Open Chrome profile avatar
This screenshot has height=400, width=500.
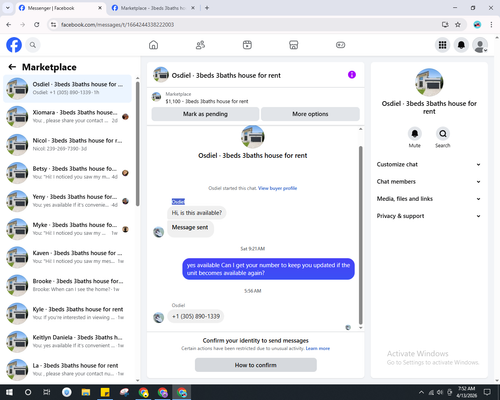coord(477,25)
